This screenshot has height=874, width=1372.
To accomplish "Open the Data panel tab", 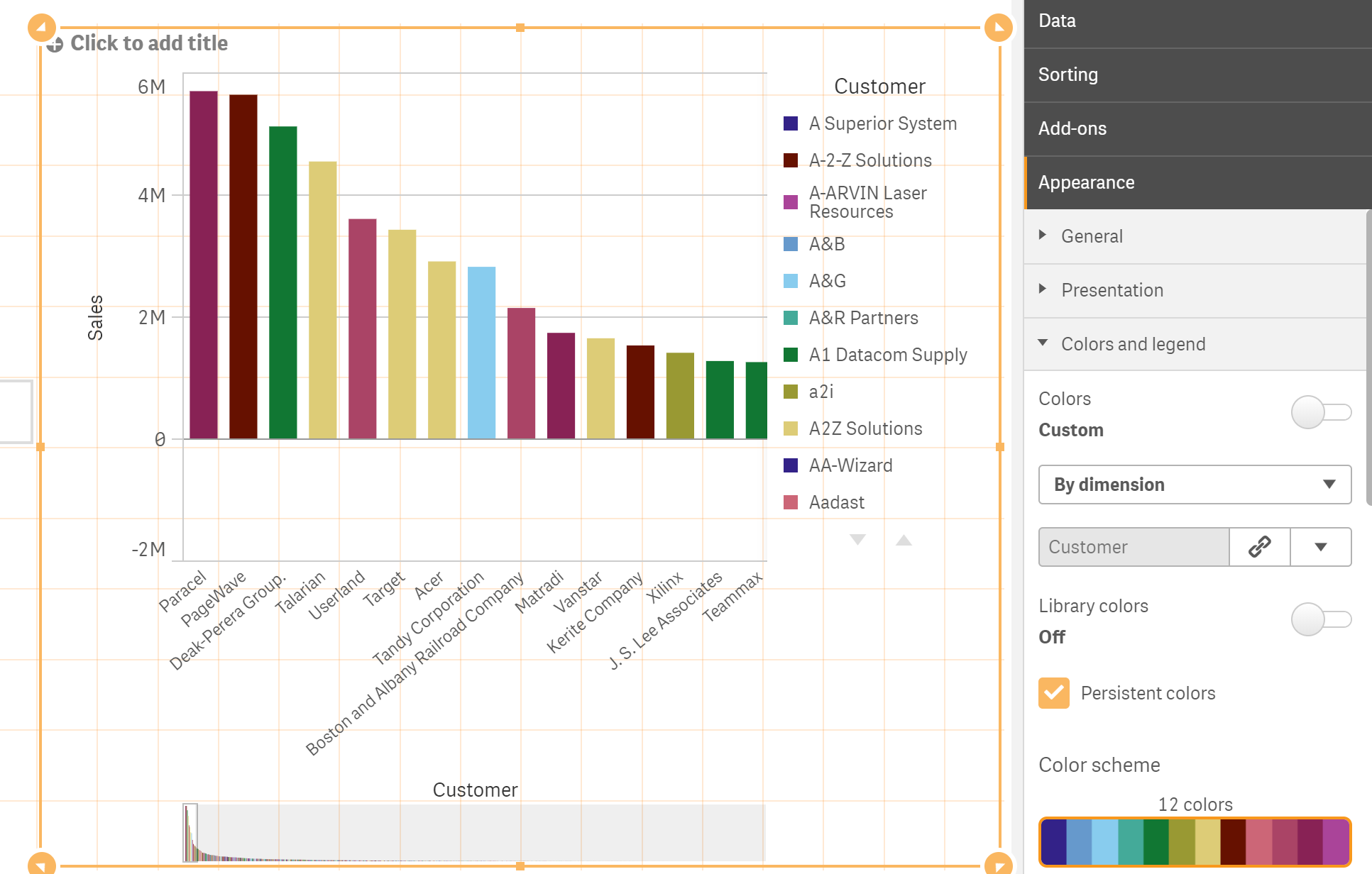I will tap(1197, 21).
